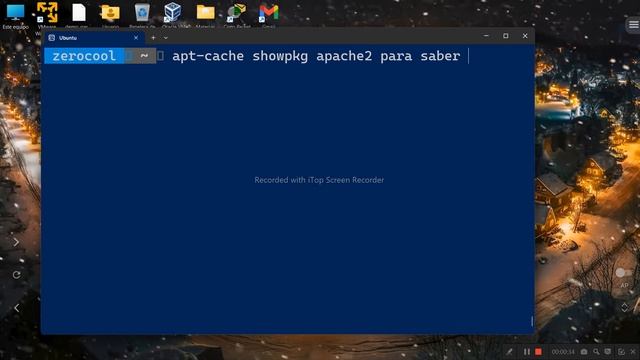Open the recorder magnifier zoom tool
Viewport: 640px width, 360px height.
point(596,351)
